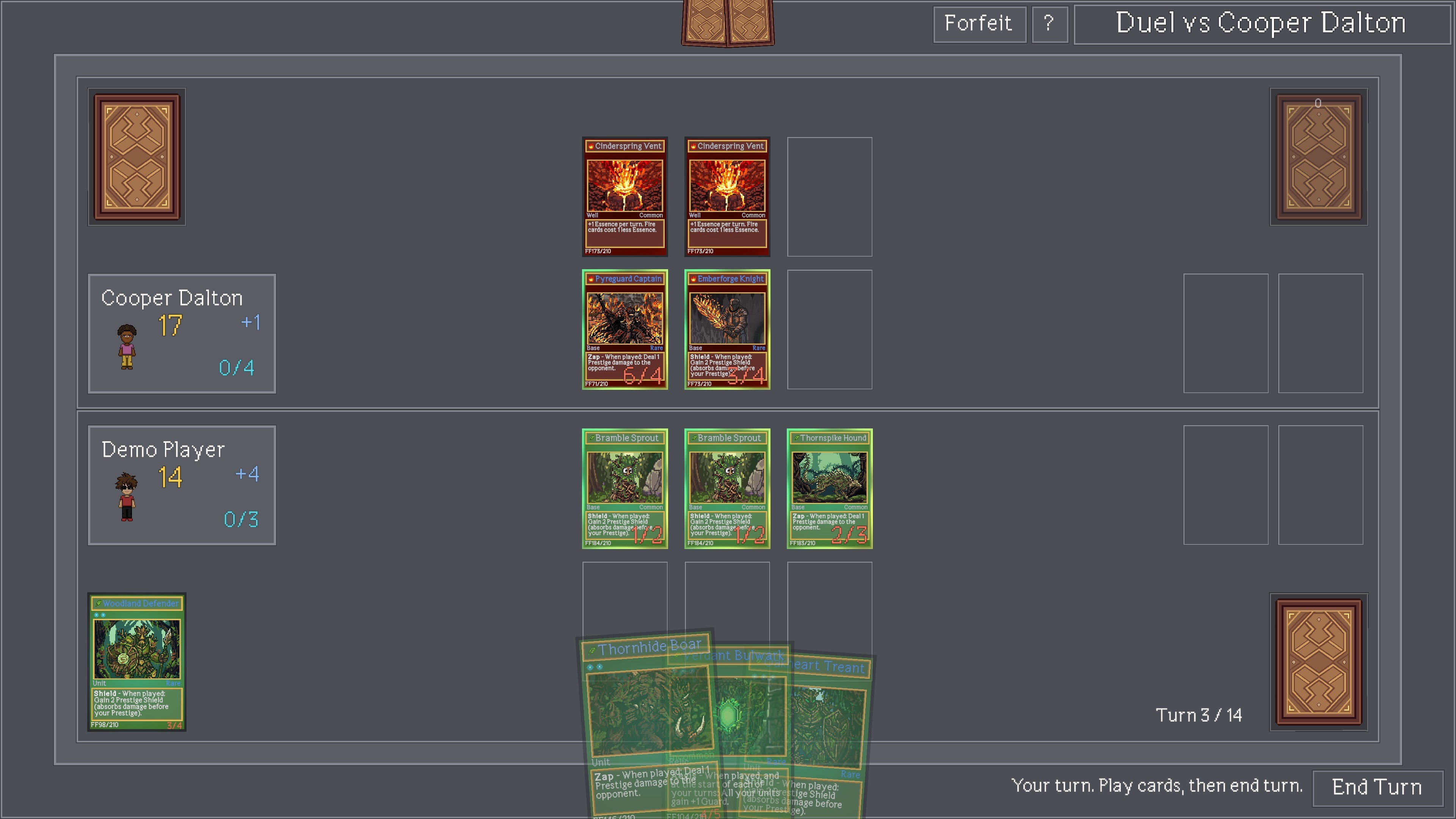This screenshot has width=1456, height=819.
Task: Click 'Your turn. Play cards, then end turn.' message
Action: point(1157,786)
